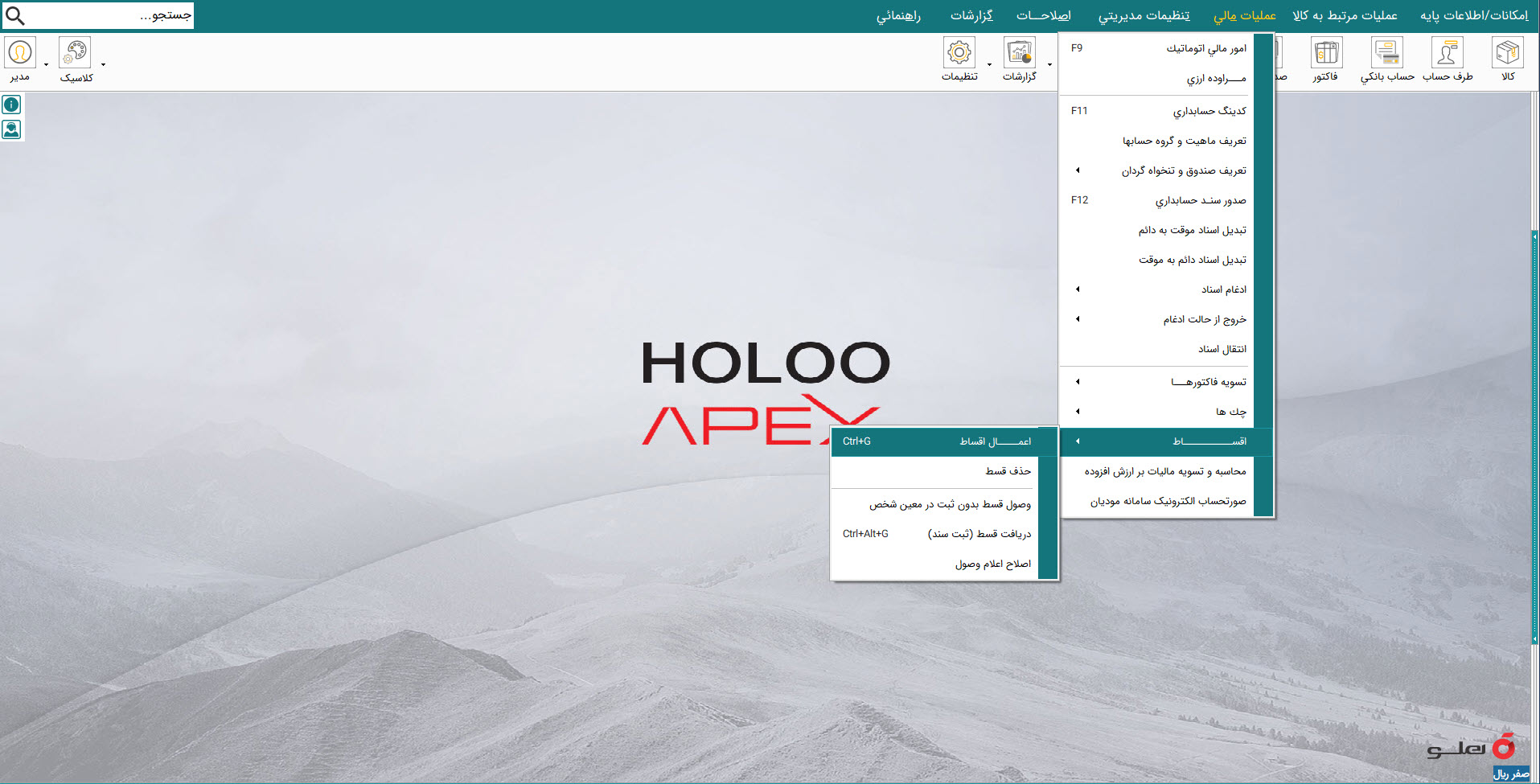Choose اعمال اقساط in the submenu
The width and height of the screenshot is (1540, 784).
pos(944,441)
